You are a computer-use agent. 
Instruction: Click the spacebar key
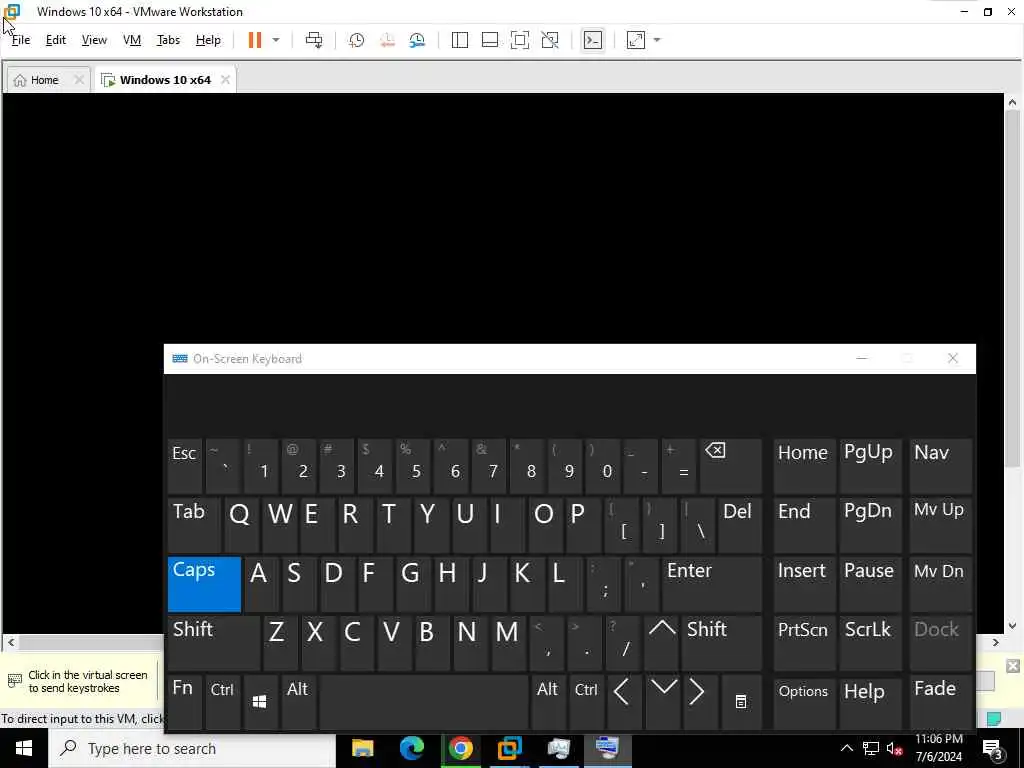[x=424, y=702]
